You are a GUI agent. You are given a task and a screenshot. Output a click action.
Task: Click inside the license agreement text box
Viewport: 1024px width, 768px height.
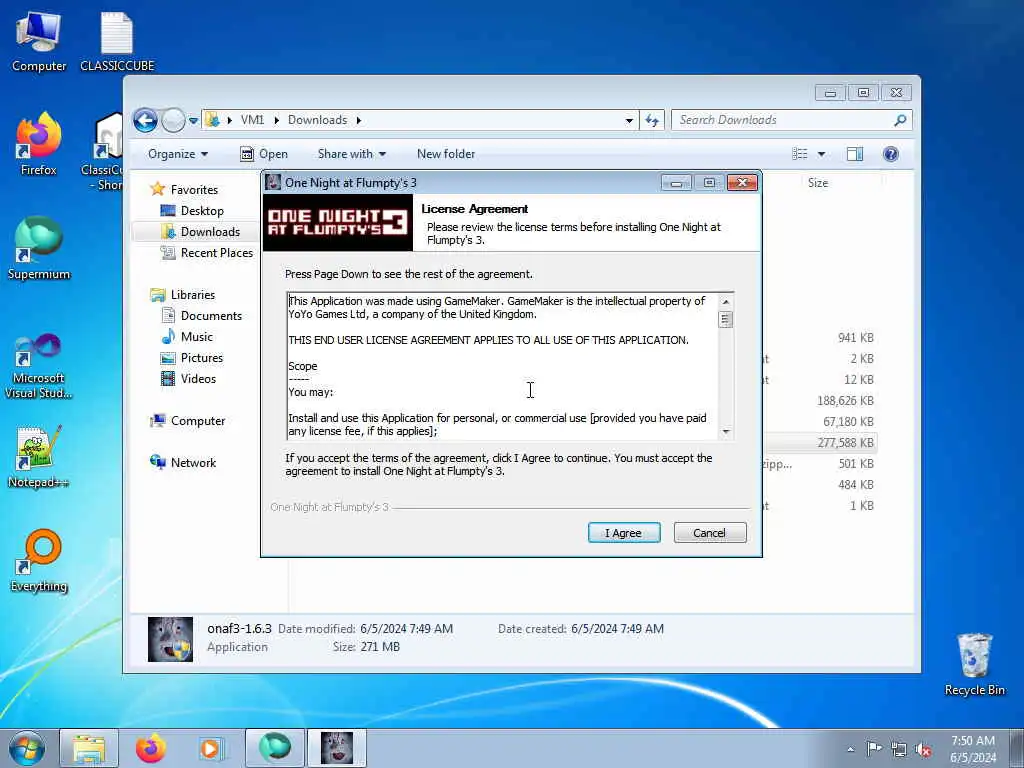click(x=502, y=366)
